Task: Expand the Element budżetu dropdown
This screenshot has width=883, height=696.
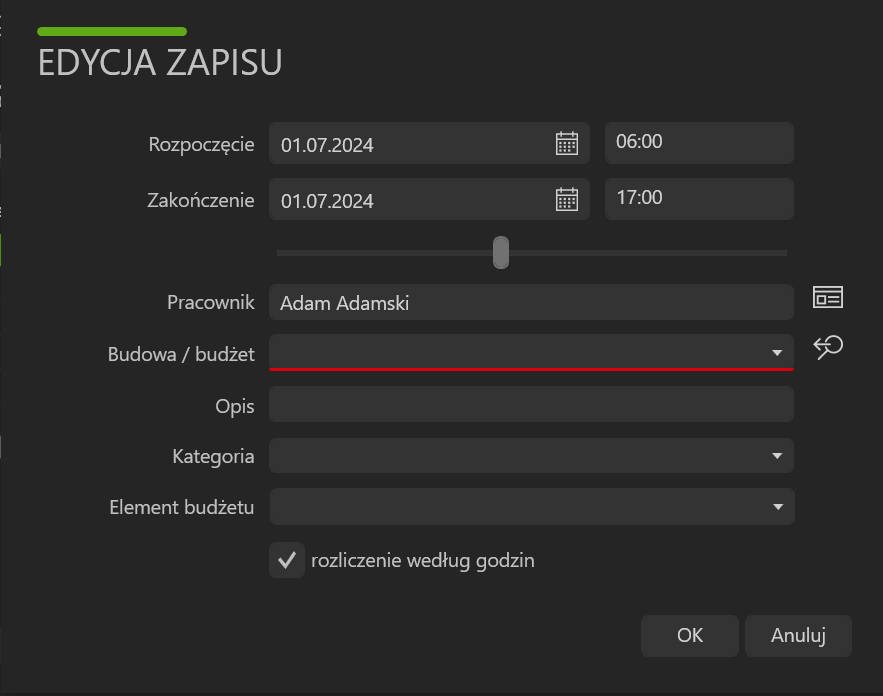Action: pyautogui.click(x=532, y=507)
